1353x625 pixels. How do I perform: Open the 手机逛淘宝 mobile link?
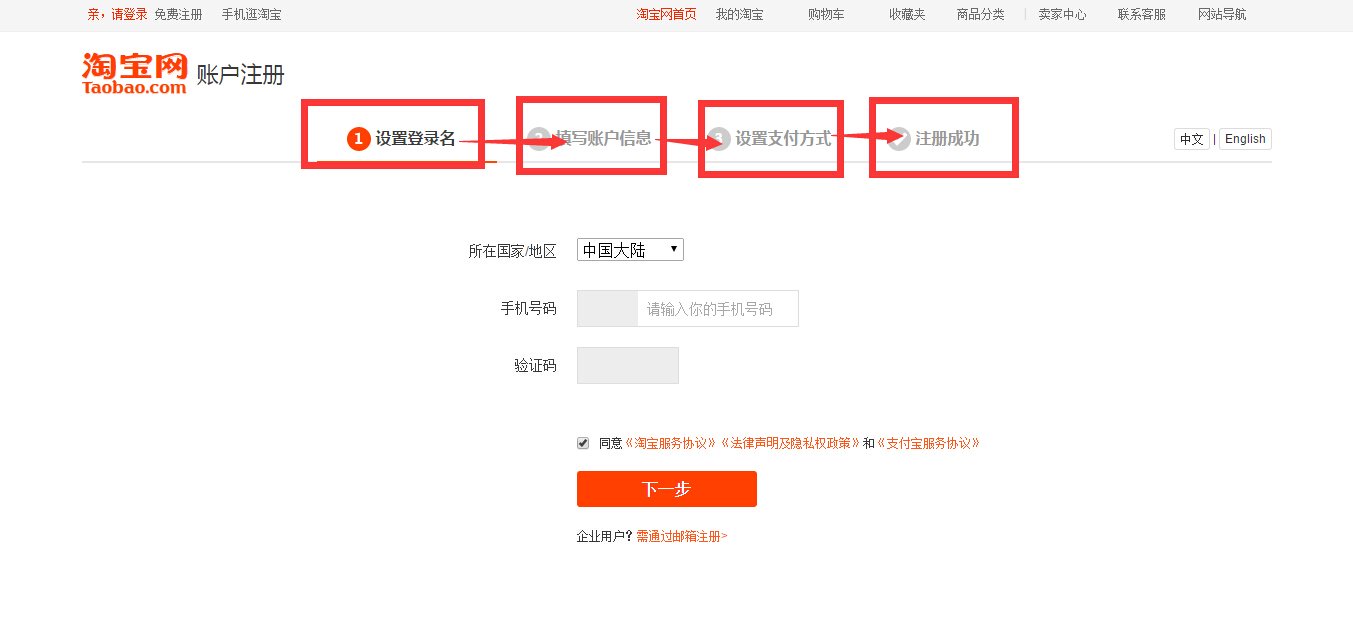coord(253,15)
